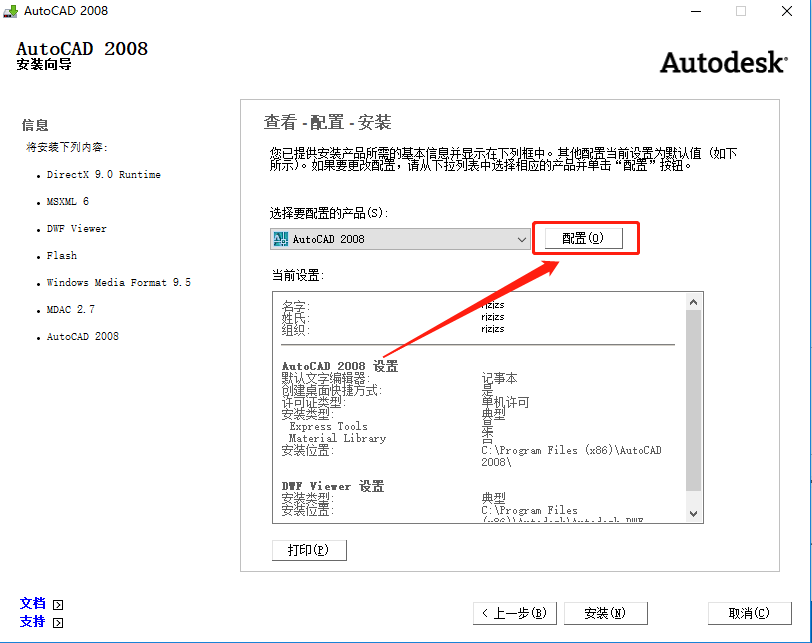Click the settings scrollbar down arrow
This screenshot has width=812, height=643.
pos(693,514)
